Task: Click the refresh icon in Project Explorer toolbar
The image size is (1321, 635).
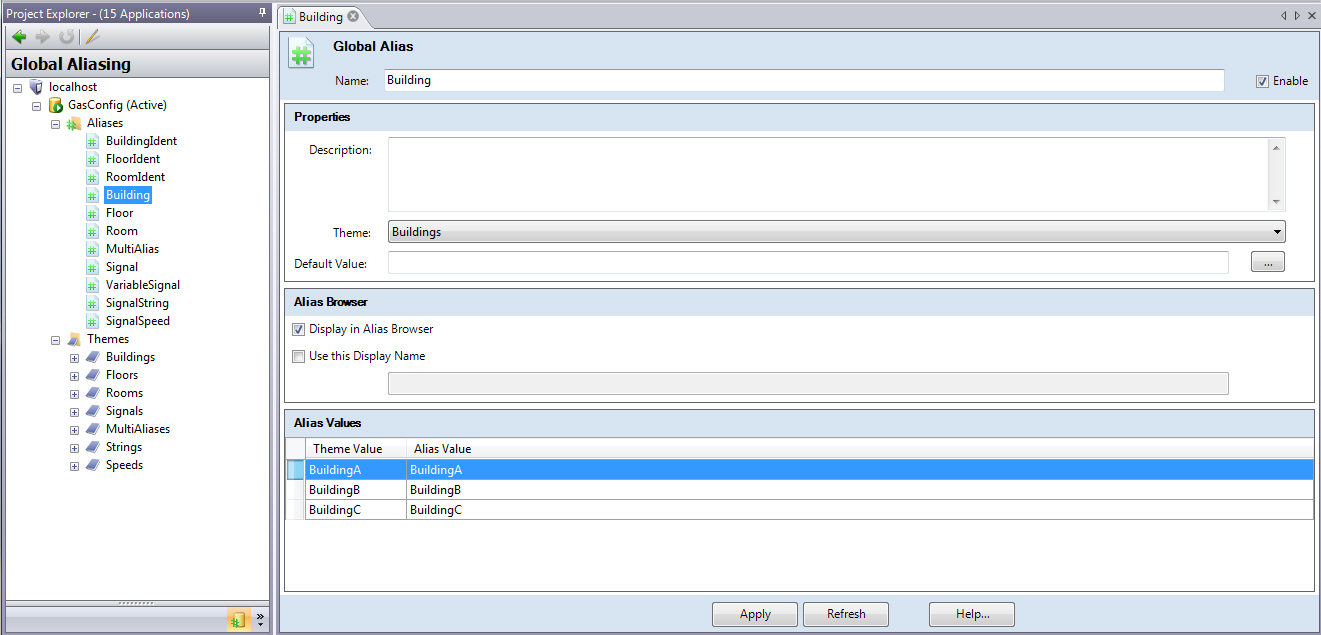Action: tap(66, 37)
